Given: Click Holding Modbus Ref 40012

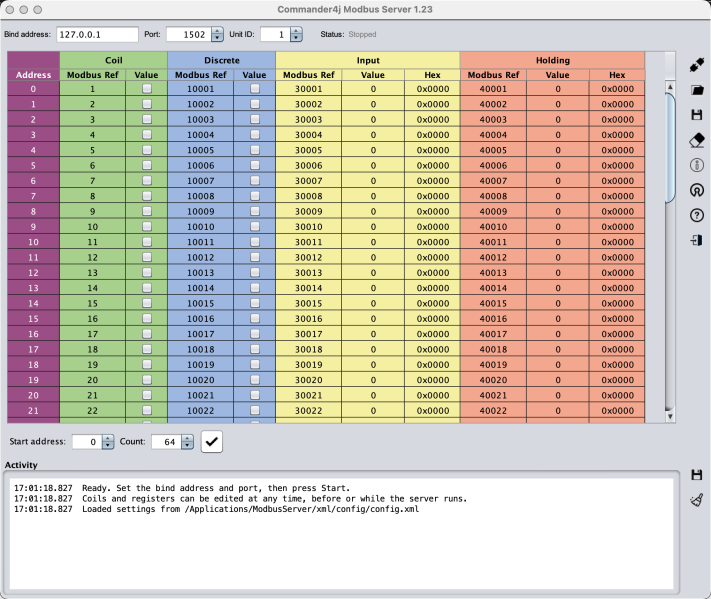Looking at the screenshot, I should [x=493, y=257].
